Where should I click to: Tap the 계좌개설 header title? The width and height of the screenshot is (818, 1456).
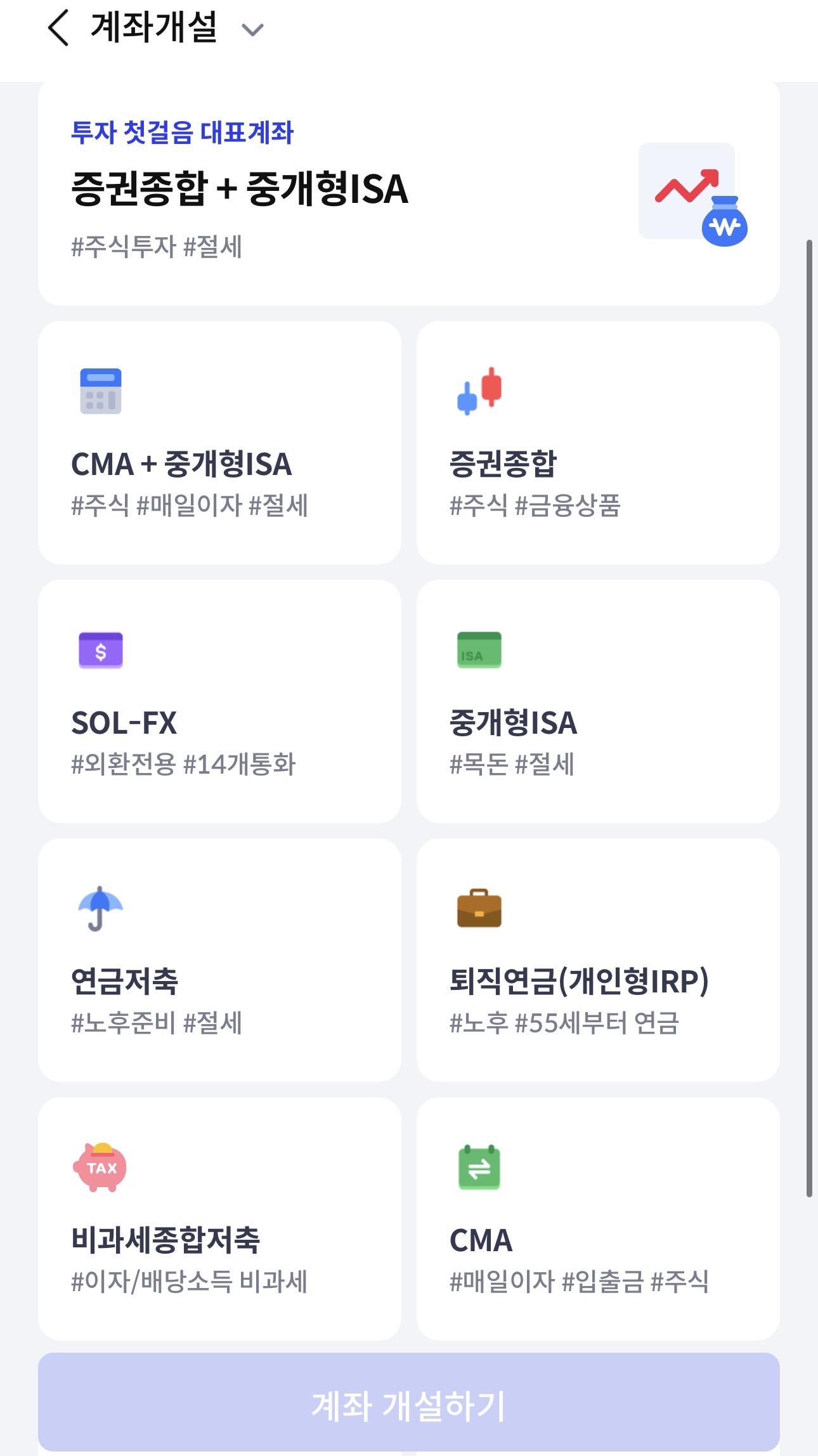tap(154, 29)
